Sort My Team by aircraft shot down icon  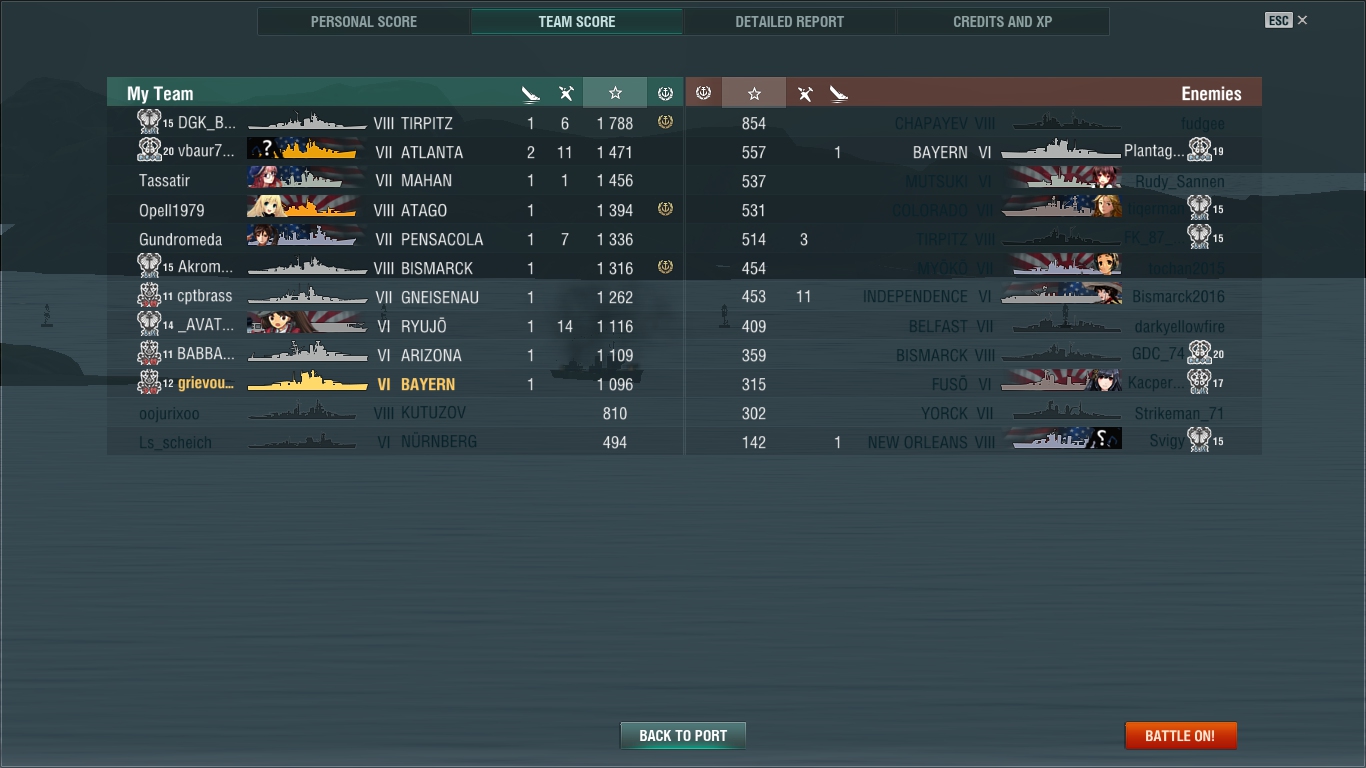(565, 94)
